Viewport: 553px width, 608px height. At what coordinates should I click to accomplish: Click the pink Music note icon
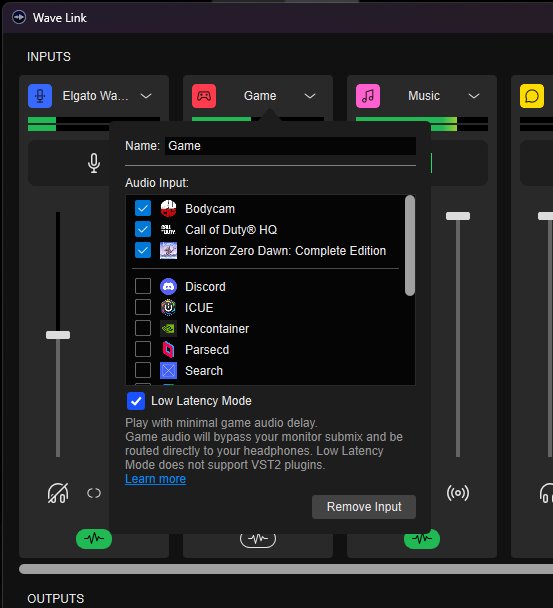click(368, 96)
